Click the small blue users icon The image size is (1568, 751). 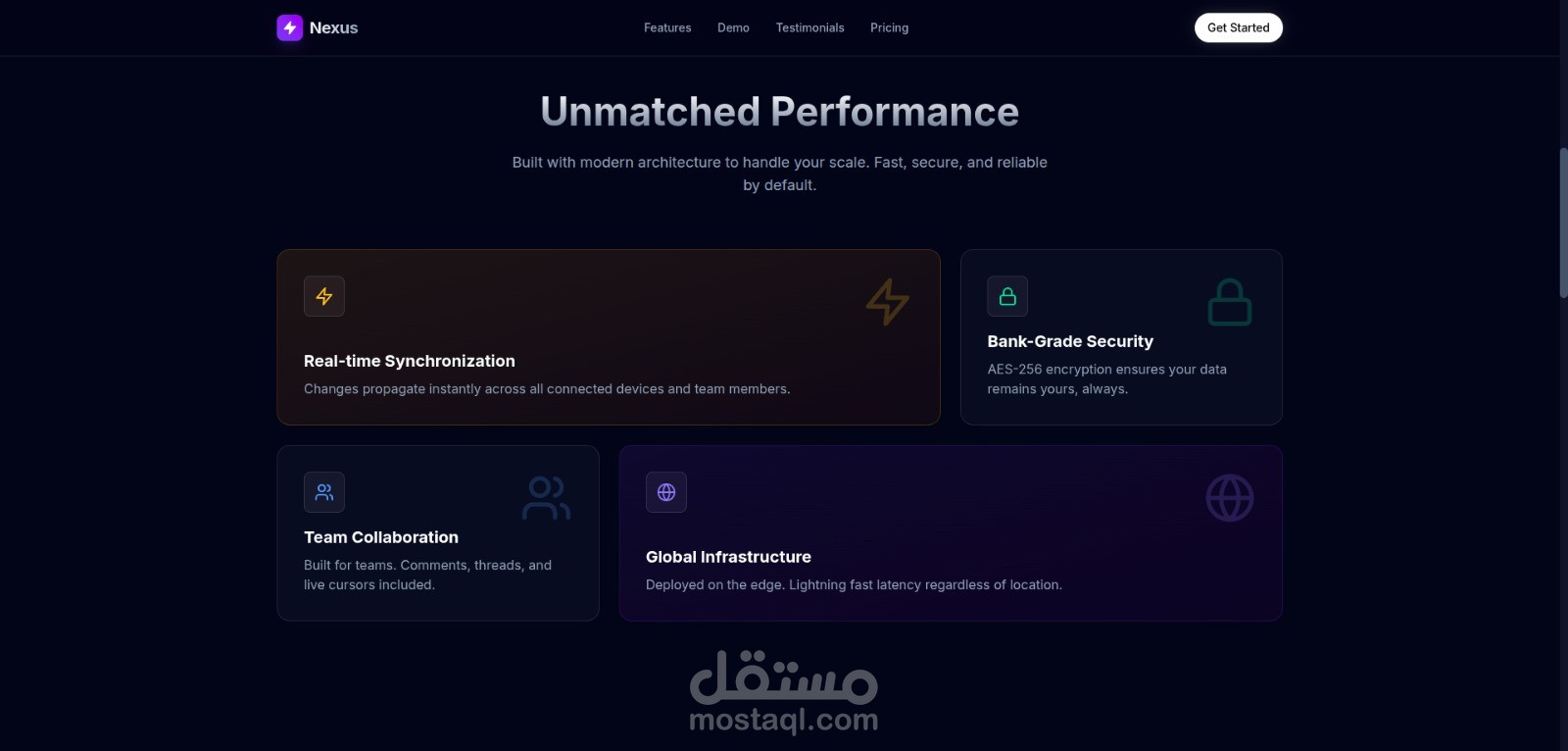[x=324, y=492]
